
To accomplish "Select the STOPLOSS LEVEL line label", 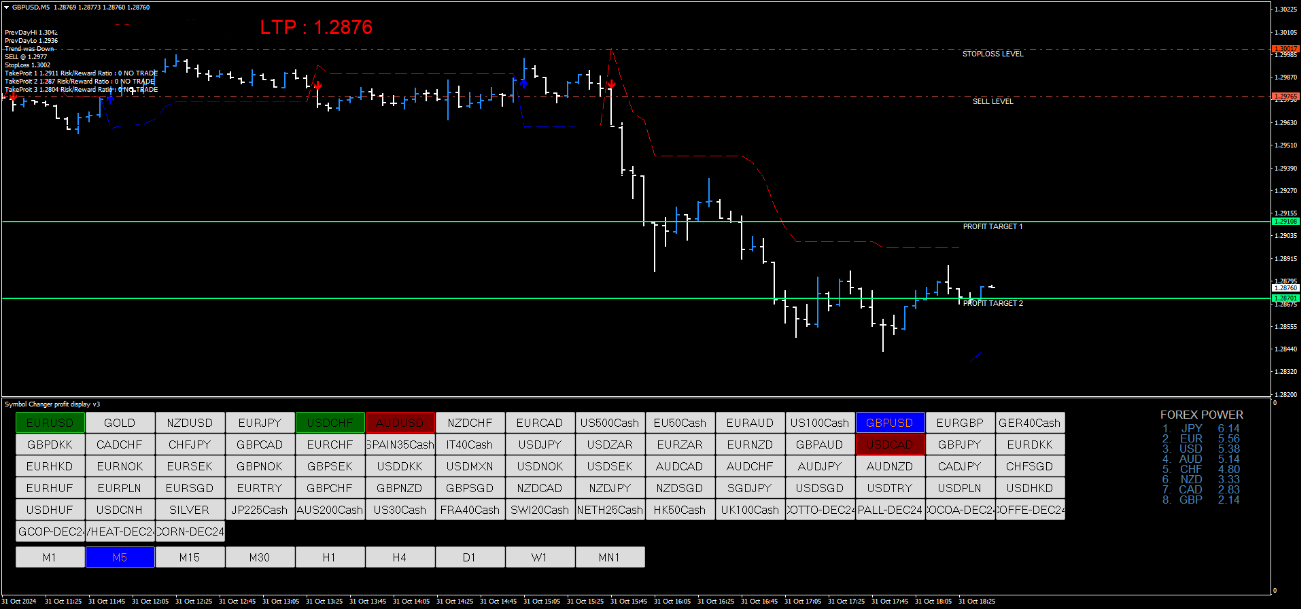I will [992, 54].
